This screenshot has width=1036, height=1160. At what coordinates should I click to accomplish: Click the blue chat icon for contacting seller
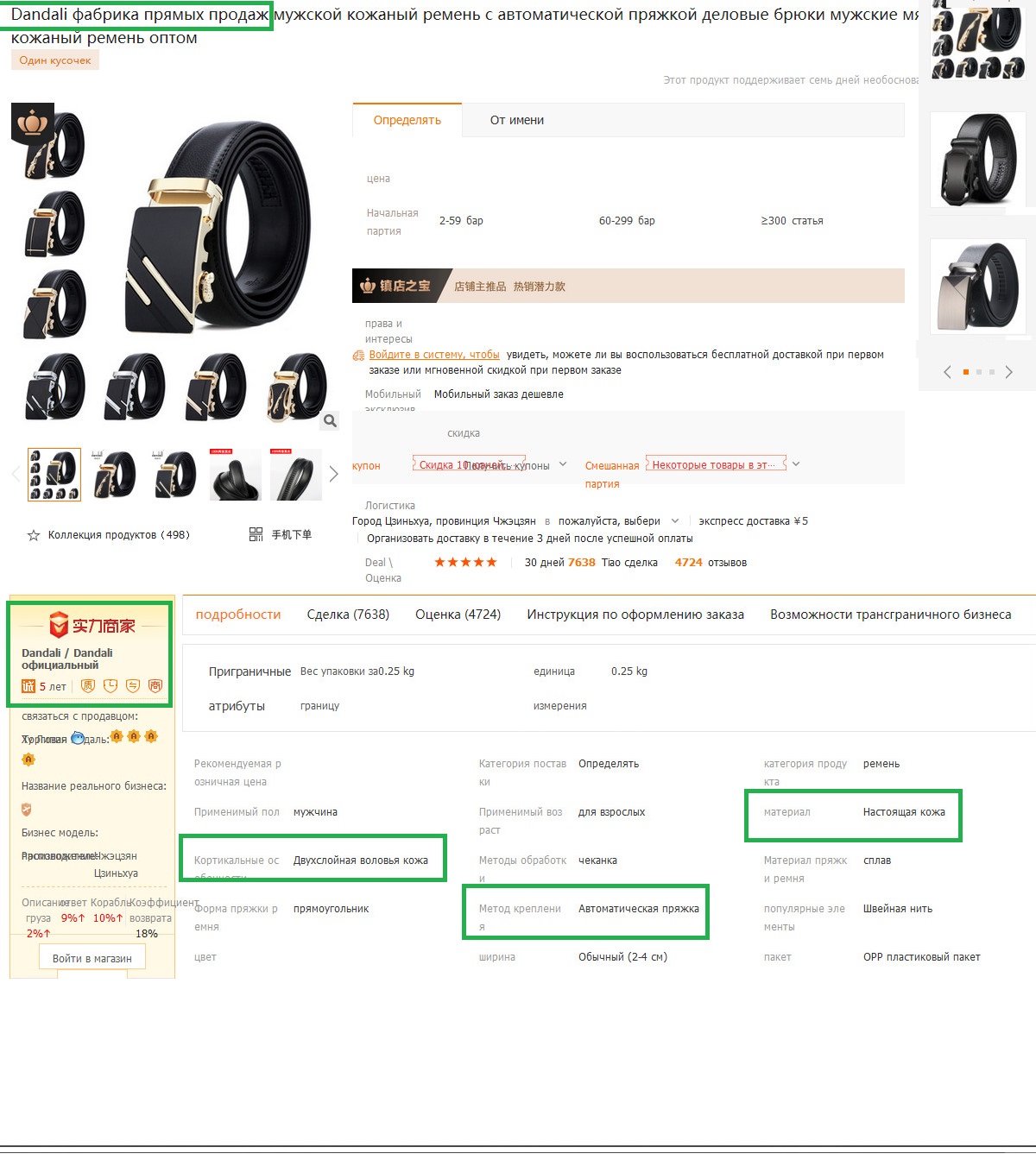pos(78,738)
